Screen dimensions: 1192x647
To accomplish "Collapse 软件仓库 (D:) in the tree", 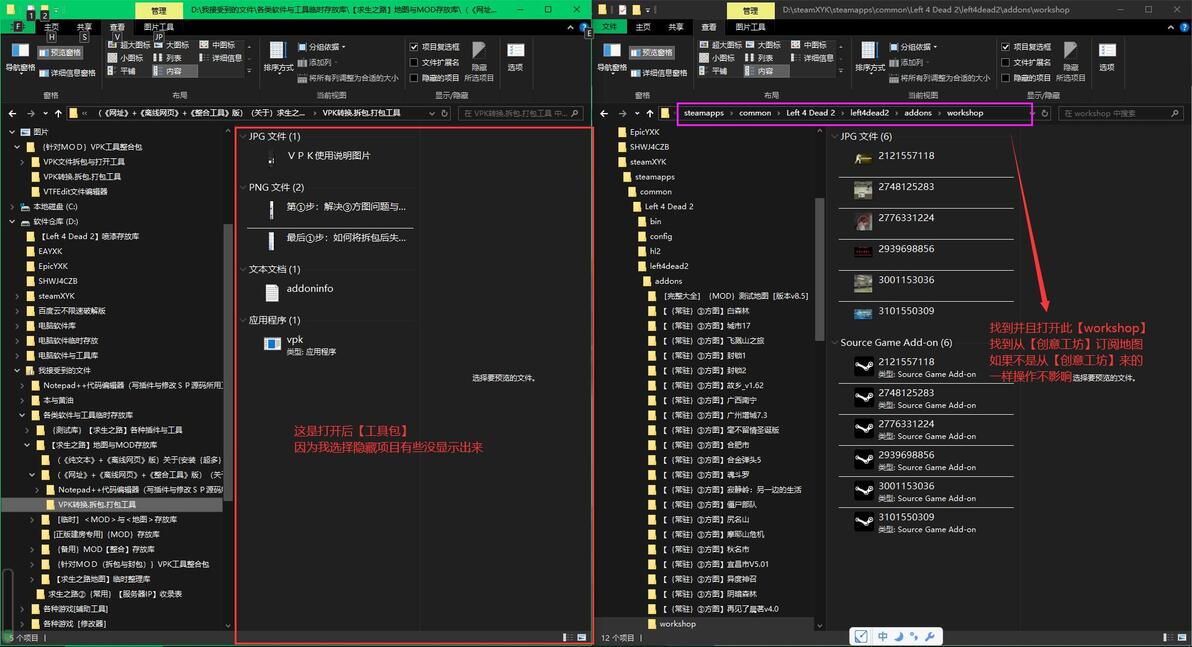I will click(11, 221).
